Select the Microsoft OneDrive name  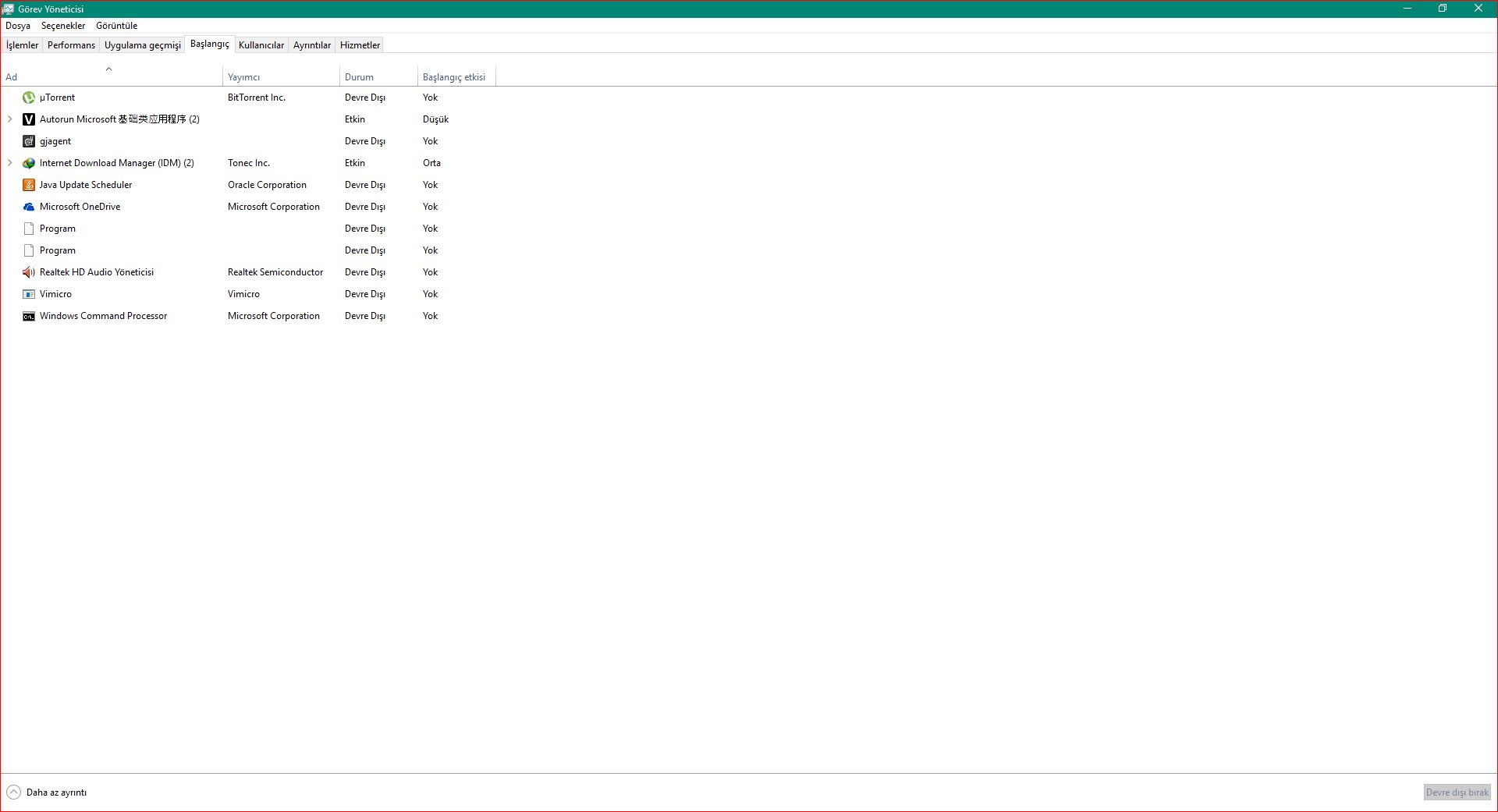pyautogui.click(x=80, y=207)
